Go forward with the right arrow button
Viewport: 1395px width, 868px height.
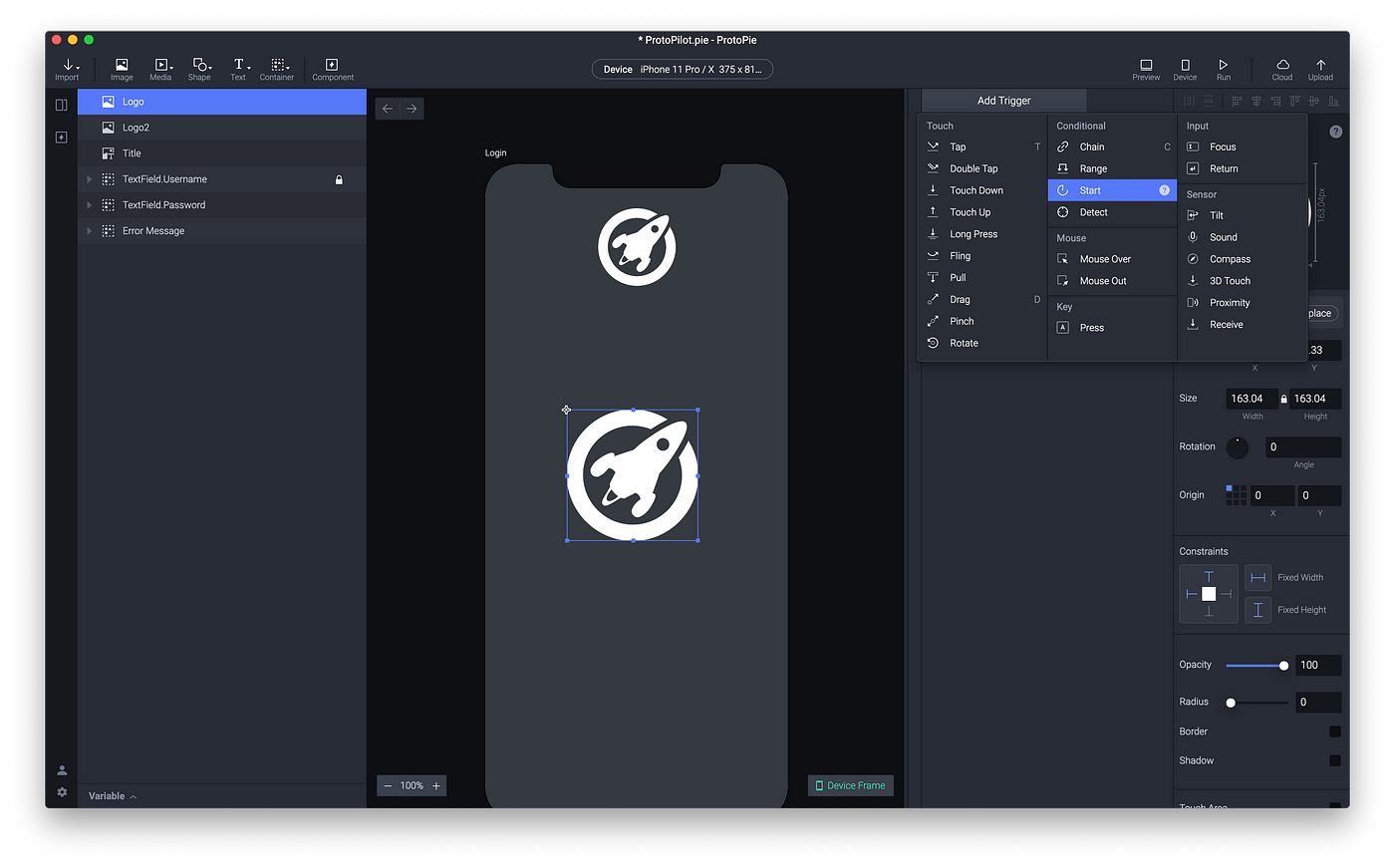(x=412, y=109)
